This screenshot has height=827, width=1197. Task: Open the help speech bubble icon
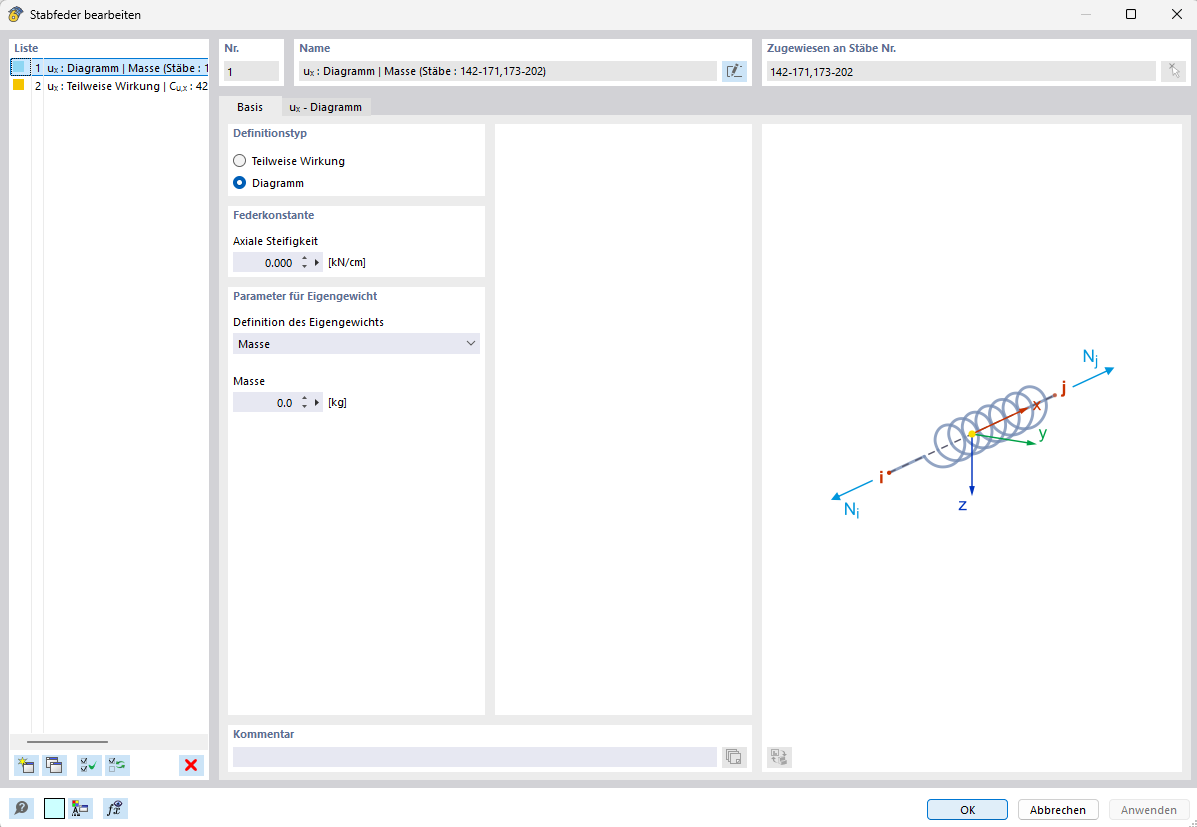coord(21,809)
